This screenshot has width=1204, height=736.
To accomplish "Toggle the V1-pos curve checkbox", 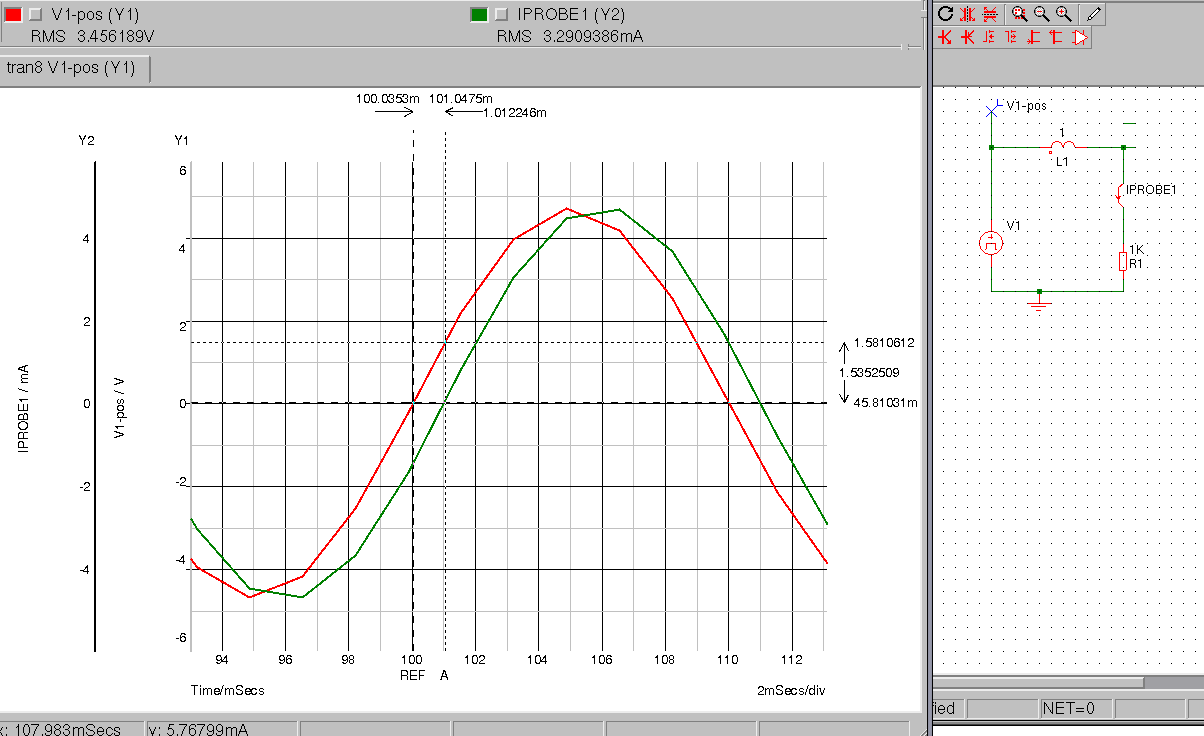I will pos(37,14).
